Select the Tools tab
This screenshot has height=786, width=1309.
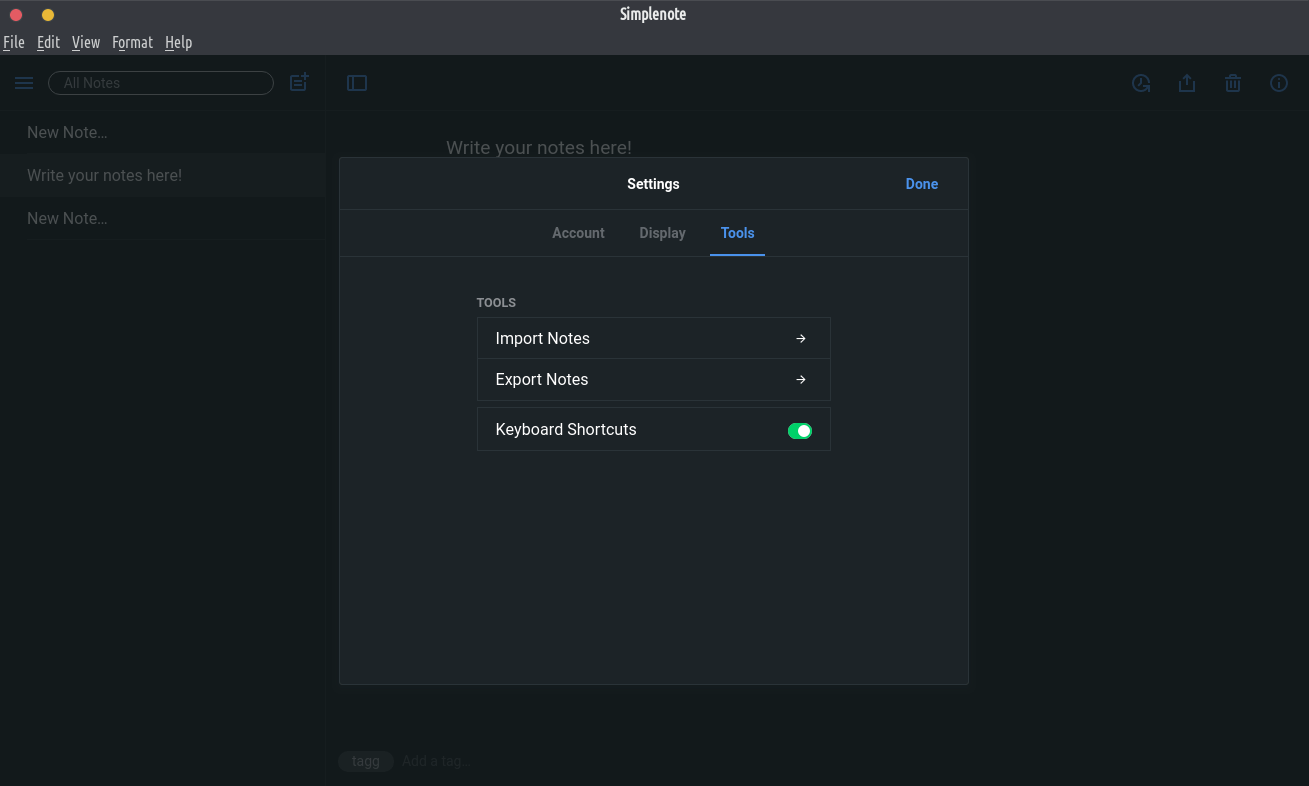(x=737, y=233)
